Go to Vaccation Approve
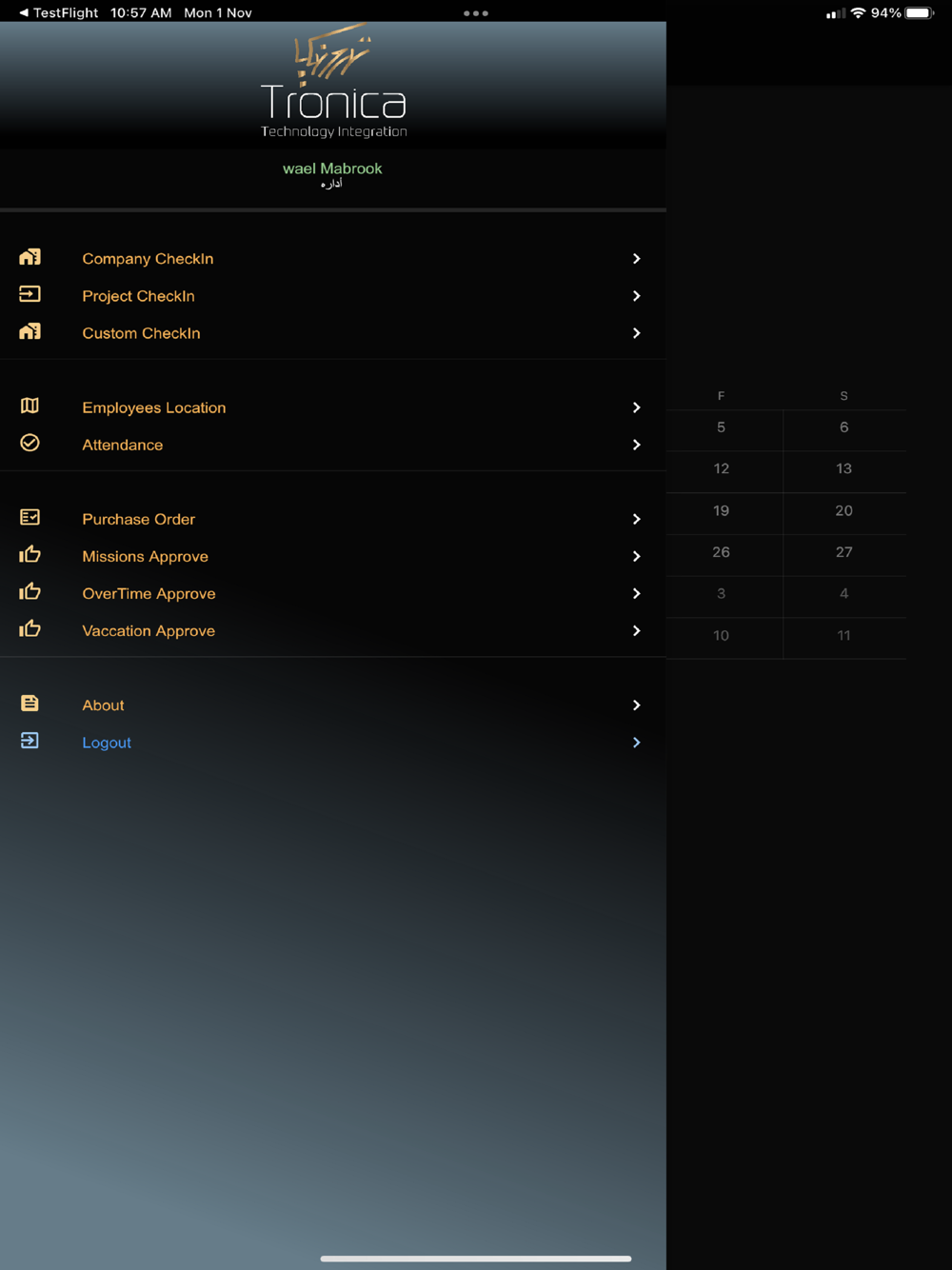The width and height of the screenshot is (952, 1270). [x=333, y=630]
